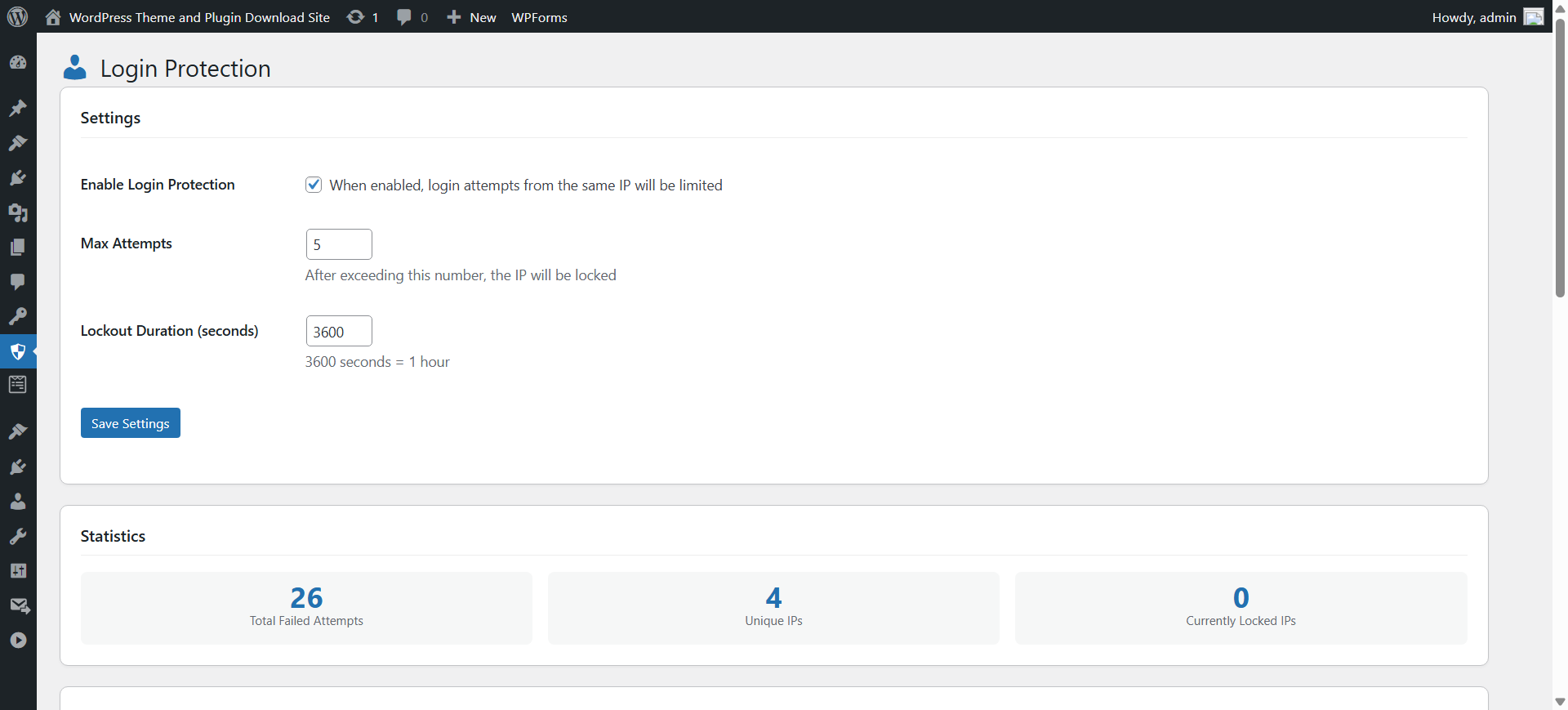Toggle the Enable Login Protection checkbox
The image size is (1568, 710).
[x=314, y=185]
